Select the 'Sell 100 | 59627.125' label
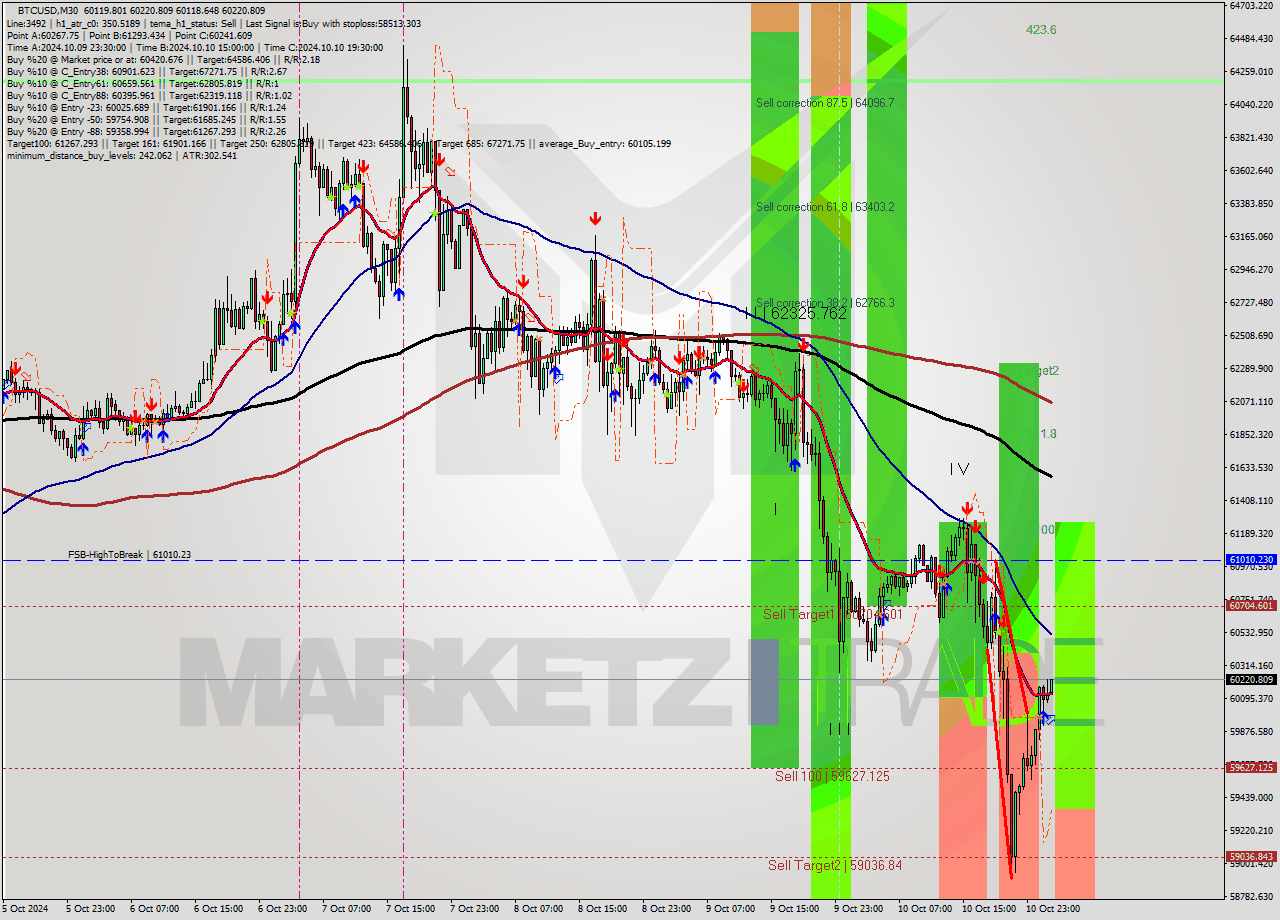 [x=832, y=776]
